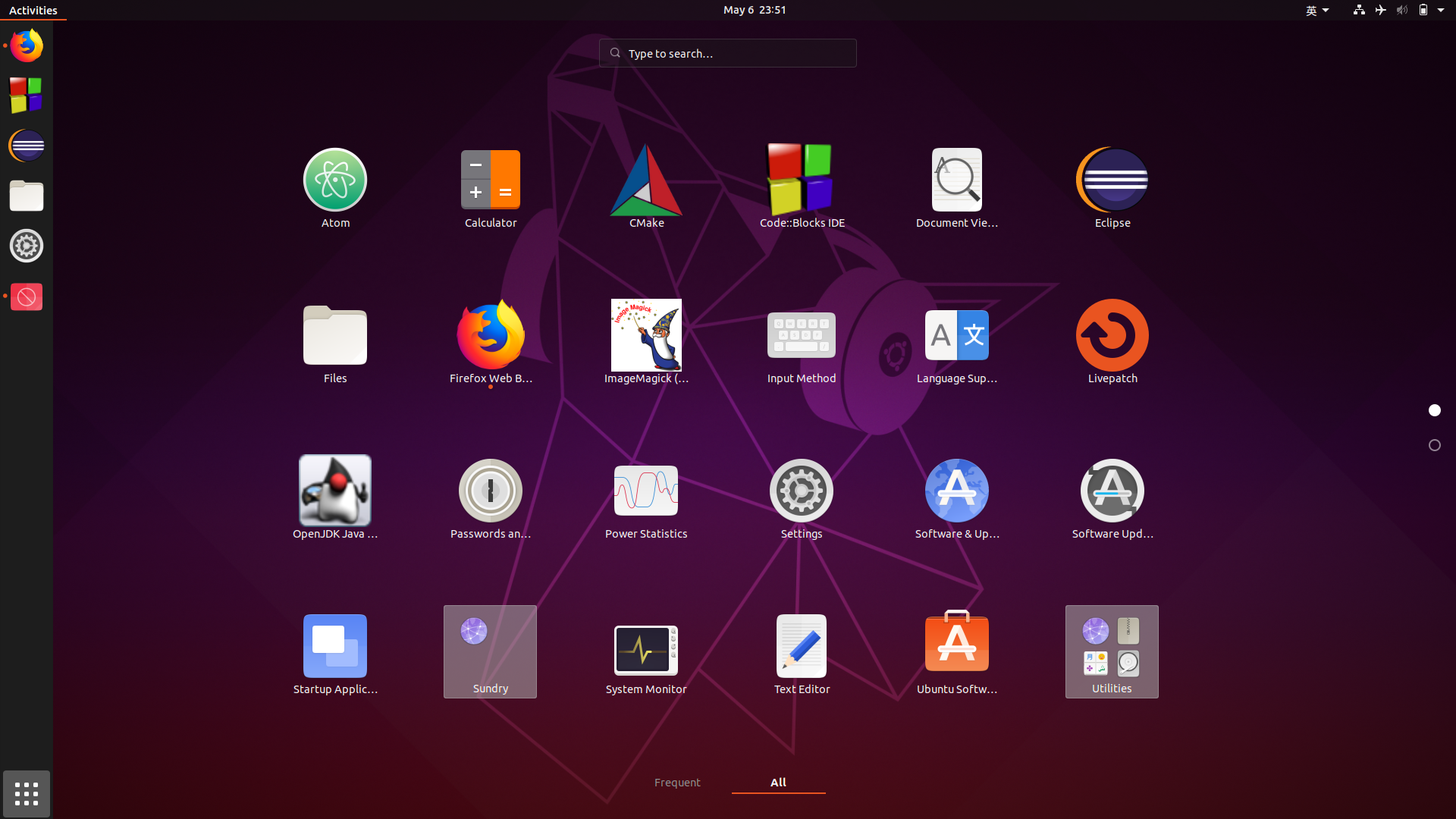Open Code::Blocks from the dock
The image size is (1456, 819).
click(x=27, y=96)
